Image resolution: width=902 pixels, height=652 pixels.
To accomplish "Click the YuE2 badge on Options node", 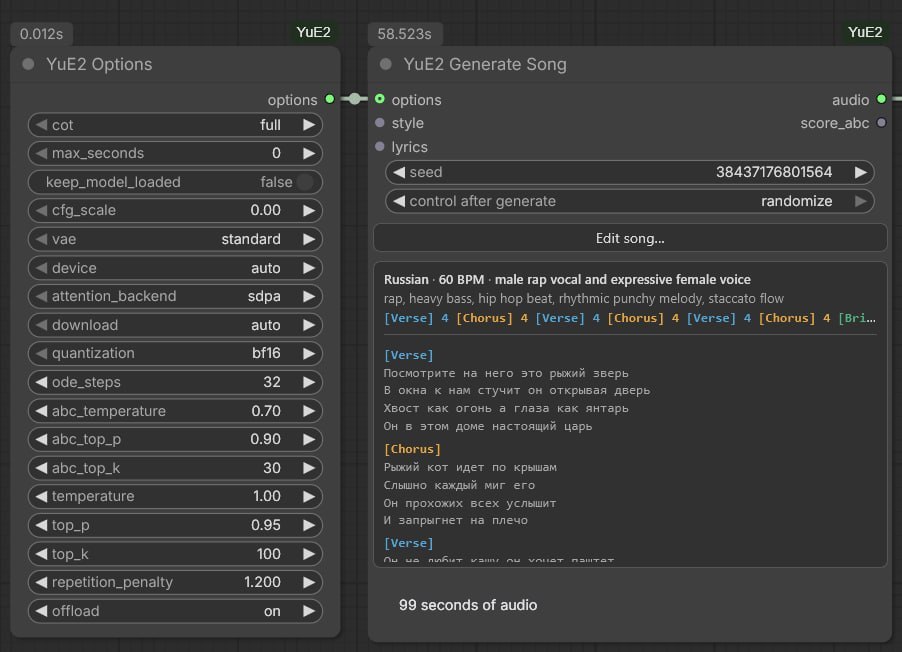I will pyautogui.click(x=313, y=32).
